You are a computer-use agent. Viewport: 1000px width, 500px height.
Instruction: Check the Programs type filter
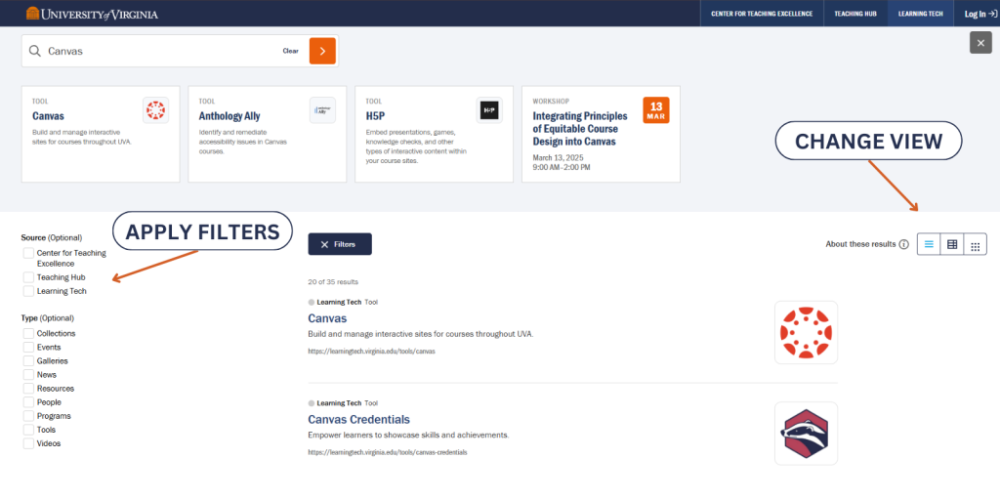pyautogui.click(x=29, y=416)
